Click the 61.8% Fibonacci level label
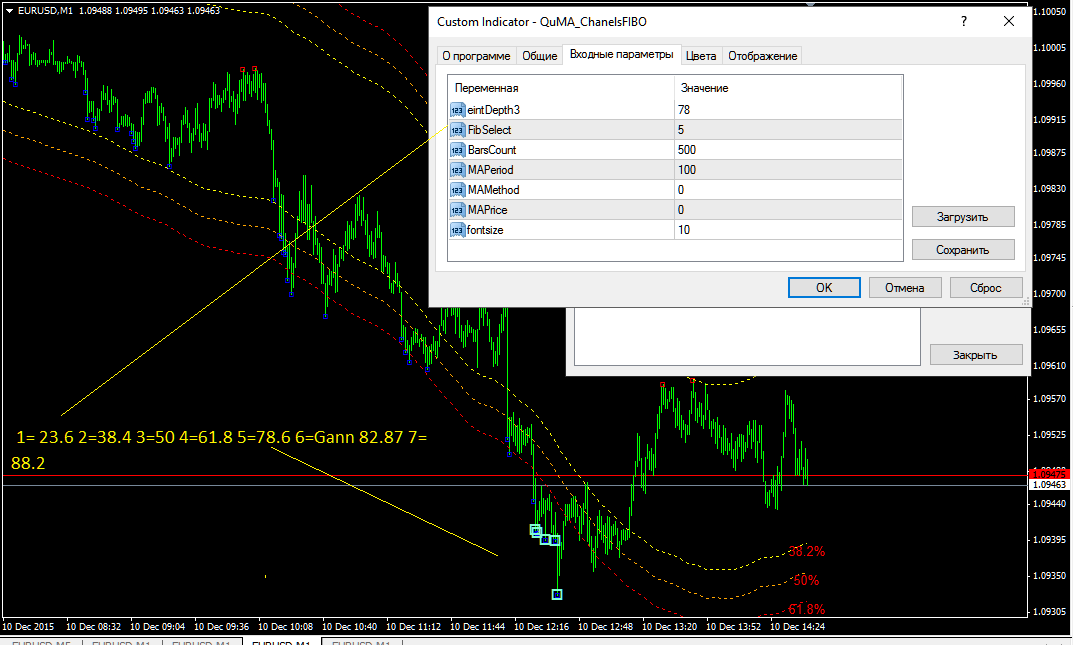The image size is (1073, 645). [x=807, y=609]
